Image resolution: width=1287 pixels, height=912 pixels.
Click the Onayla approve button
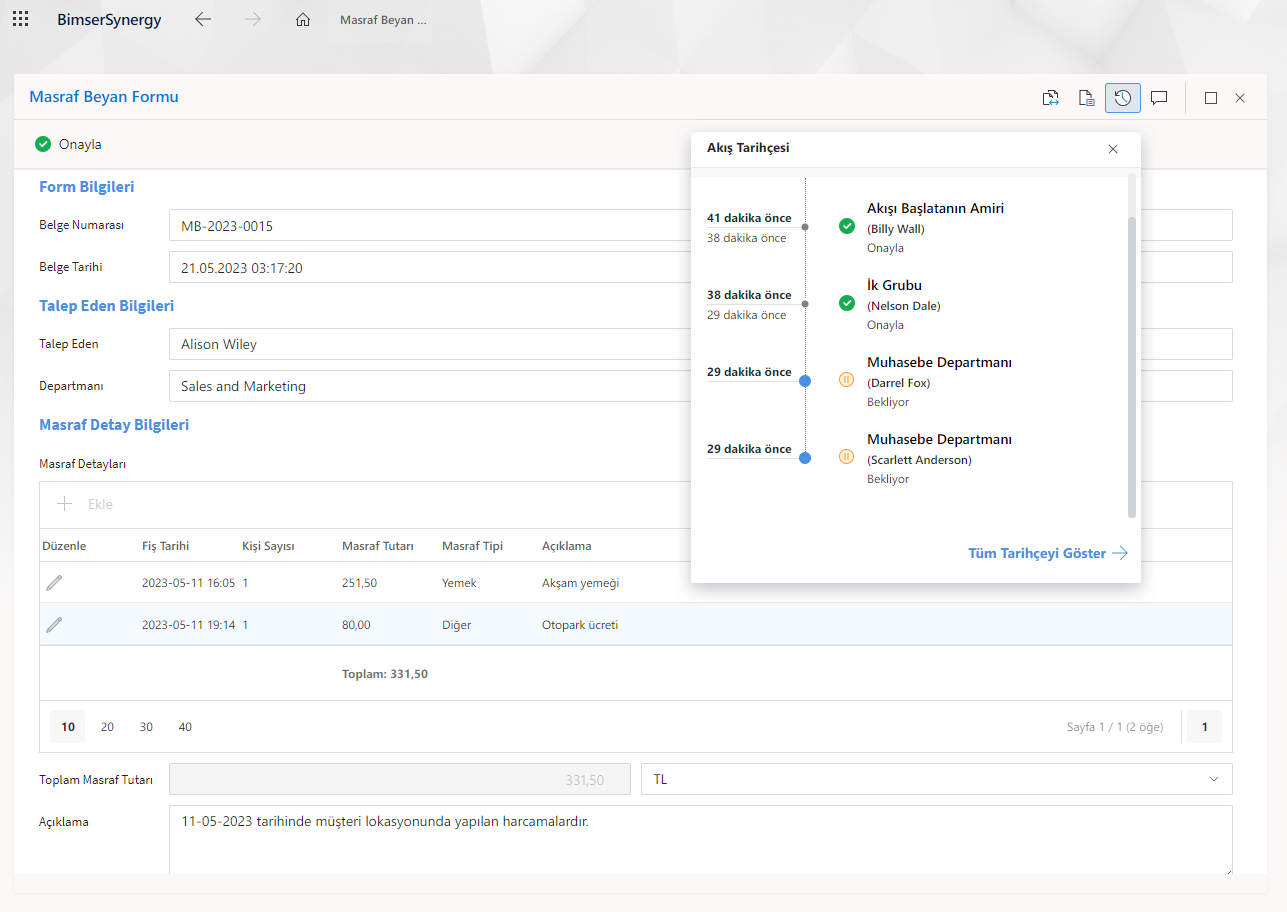(69, 144)
